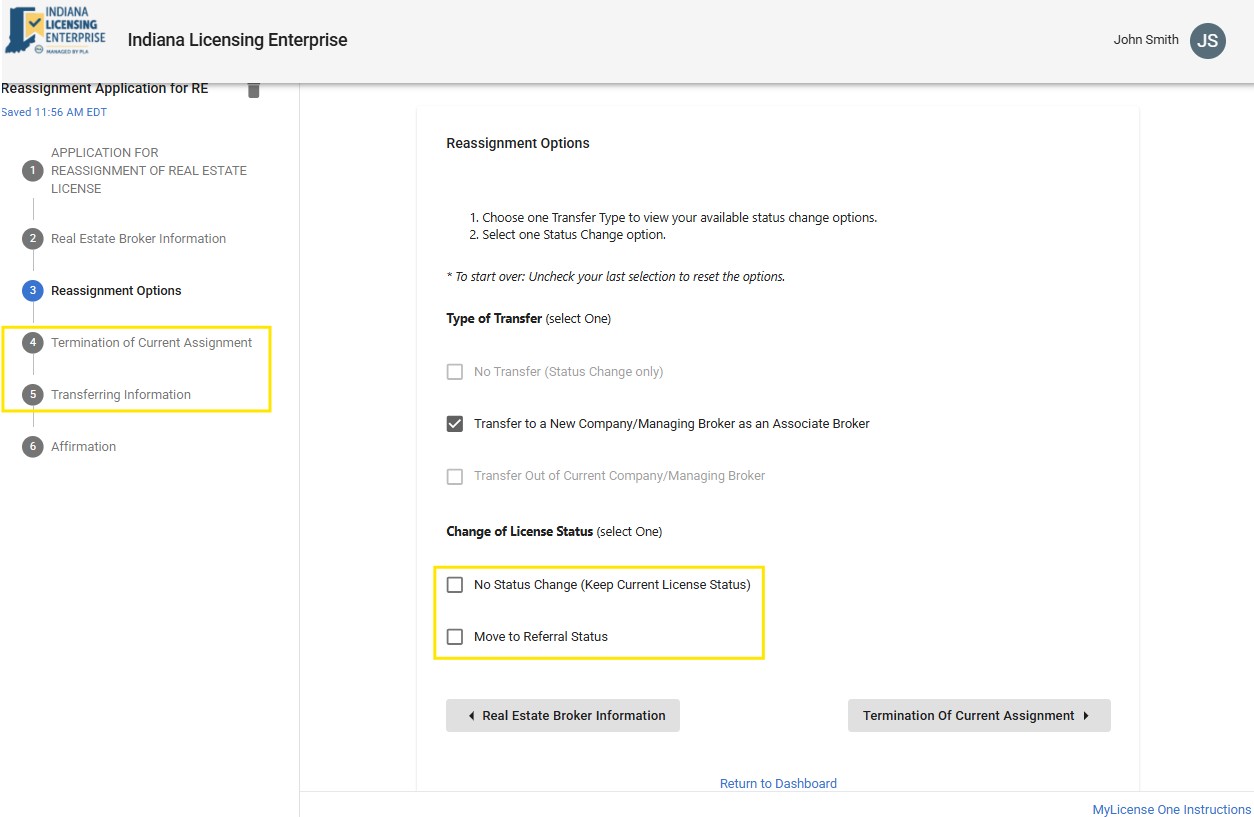Uncheck Transfer to a New Company checkbox
The height and width of the screenshot is (817, 1254).
click(455, 424)
